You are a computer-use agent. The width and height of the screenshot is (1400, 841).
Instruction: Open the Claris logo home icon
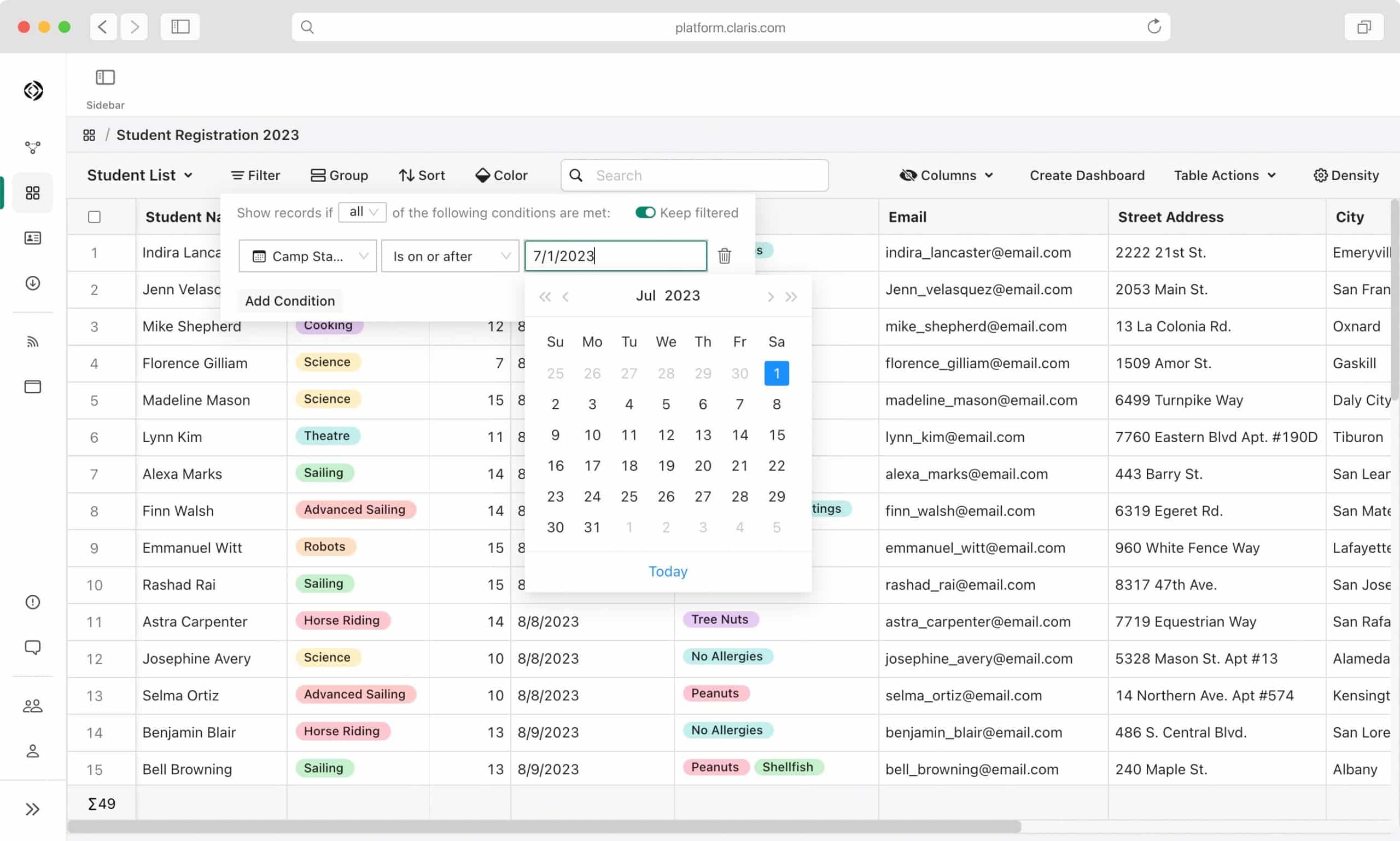[x=33, y=91]
